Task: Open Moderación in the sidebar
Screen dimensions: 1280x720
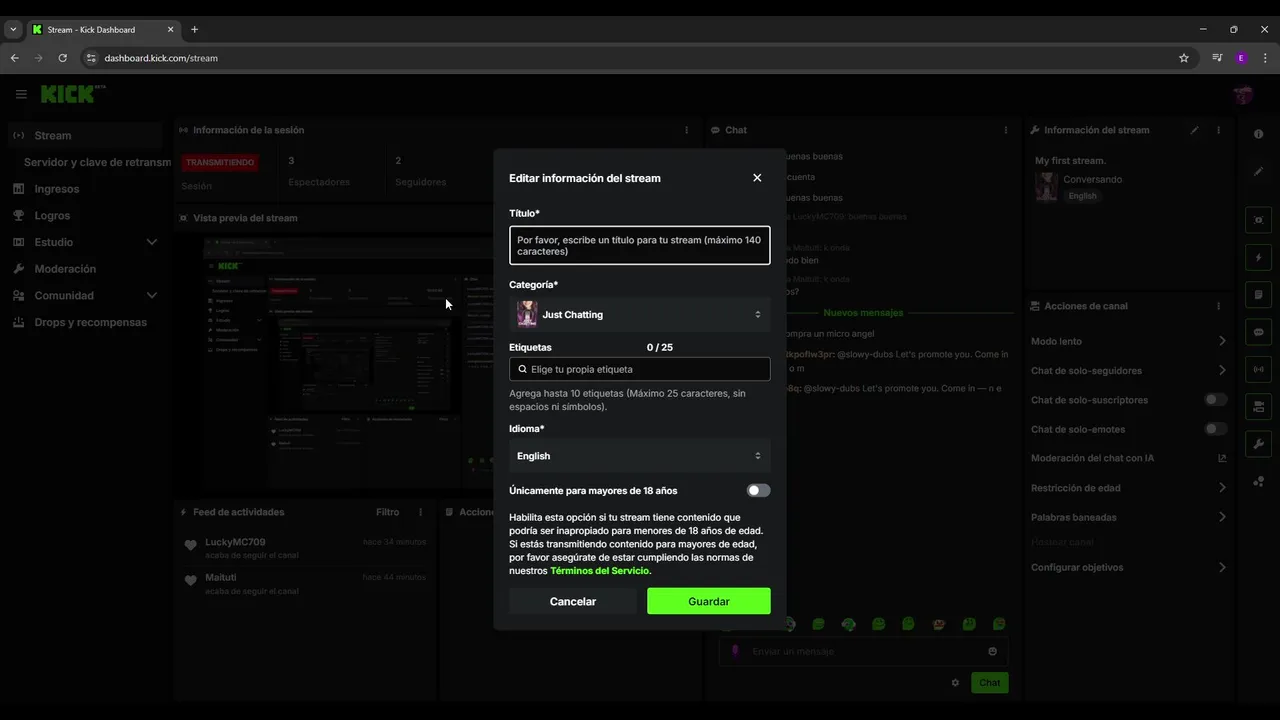Action: [85, 269]
